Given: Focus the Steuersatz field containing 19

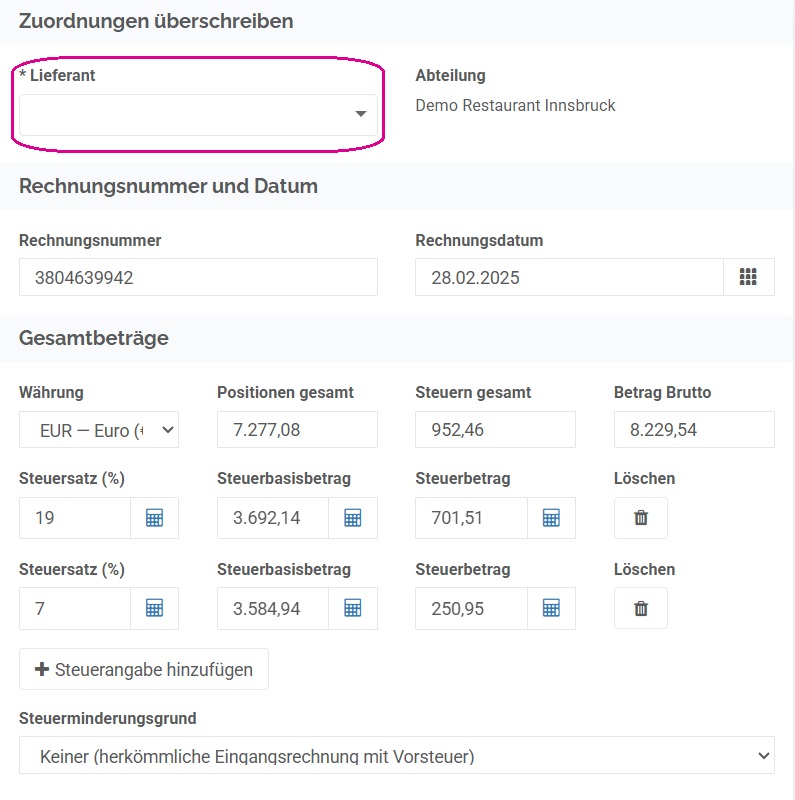Looking at the screenshot, I should [75, 518].
